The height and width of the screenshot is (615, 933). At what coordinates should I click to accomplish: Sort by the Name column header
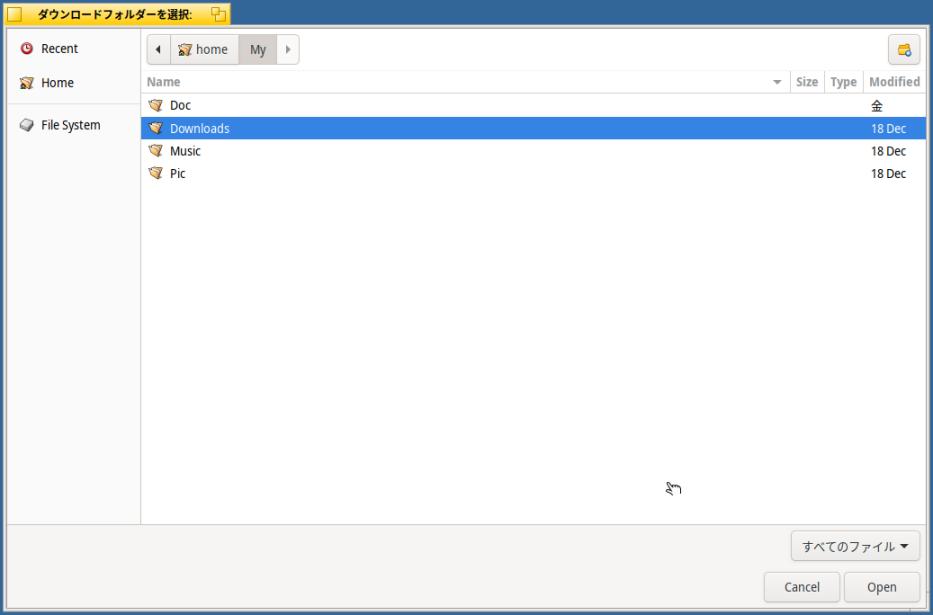465,82
